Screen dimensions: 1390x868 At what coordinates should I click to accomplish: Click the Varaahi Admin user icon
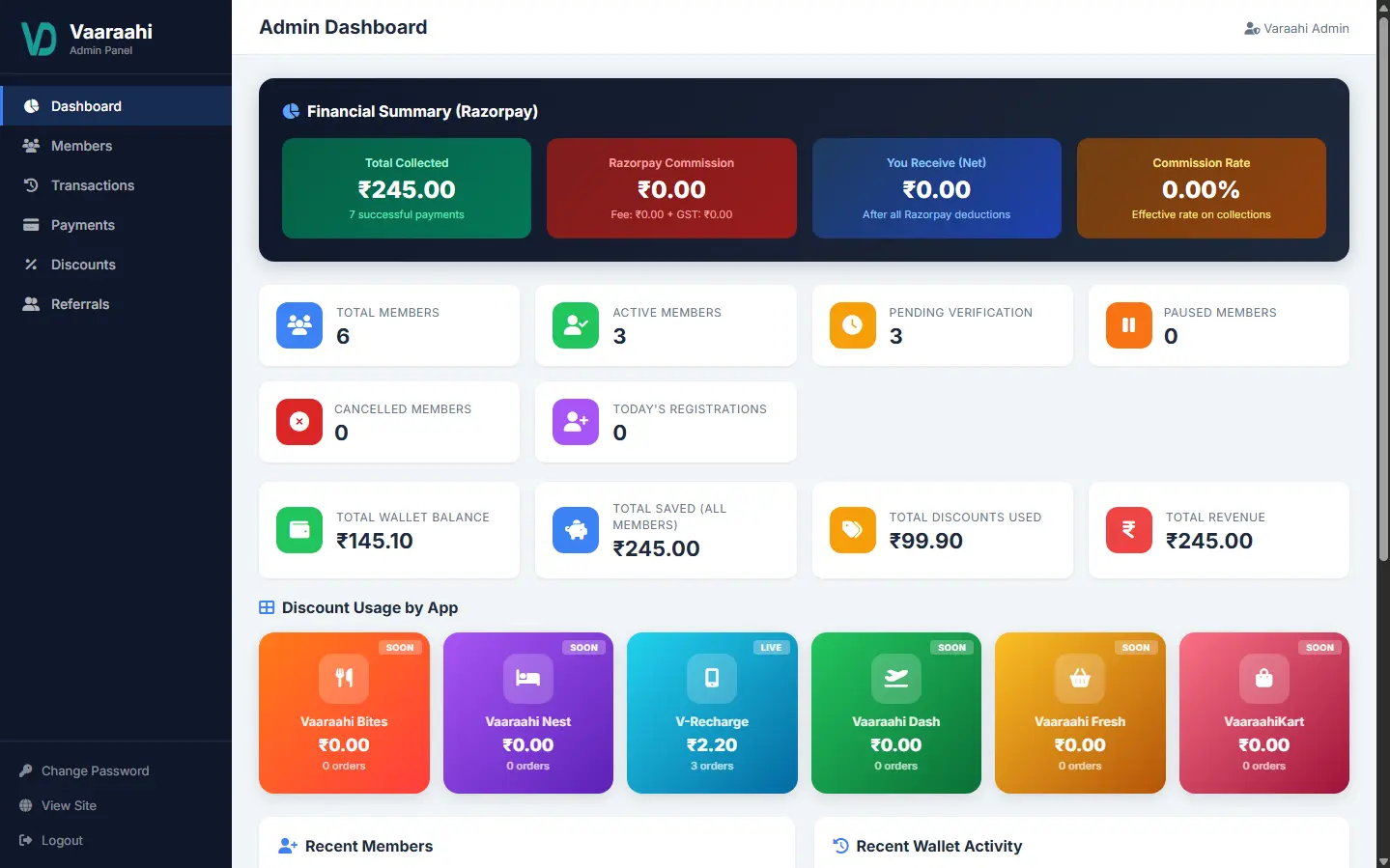pyautogui.click(x=1252, y=28)
